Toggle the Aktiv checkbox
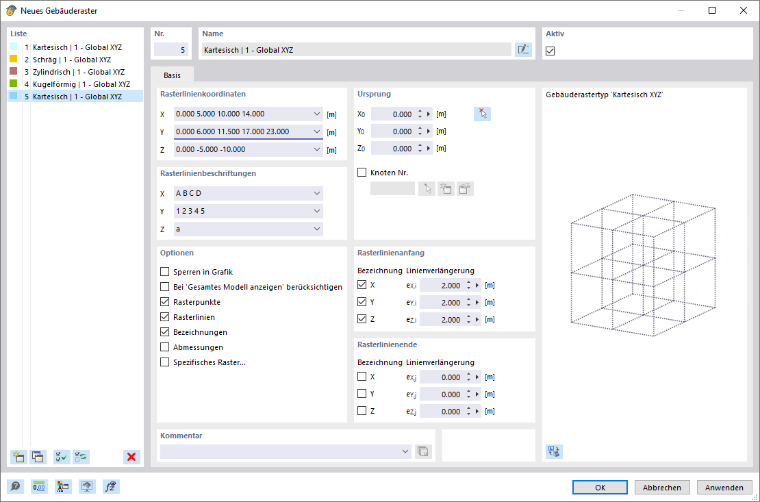 point(550,51)
